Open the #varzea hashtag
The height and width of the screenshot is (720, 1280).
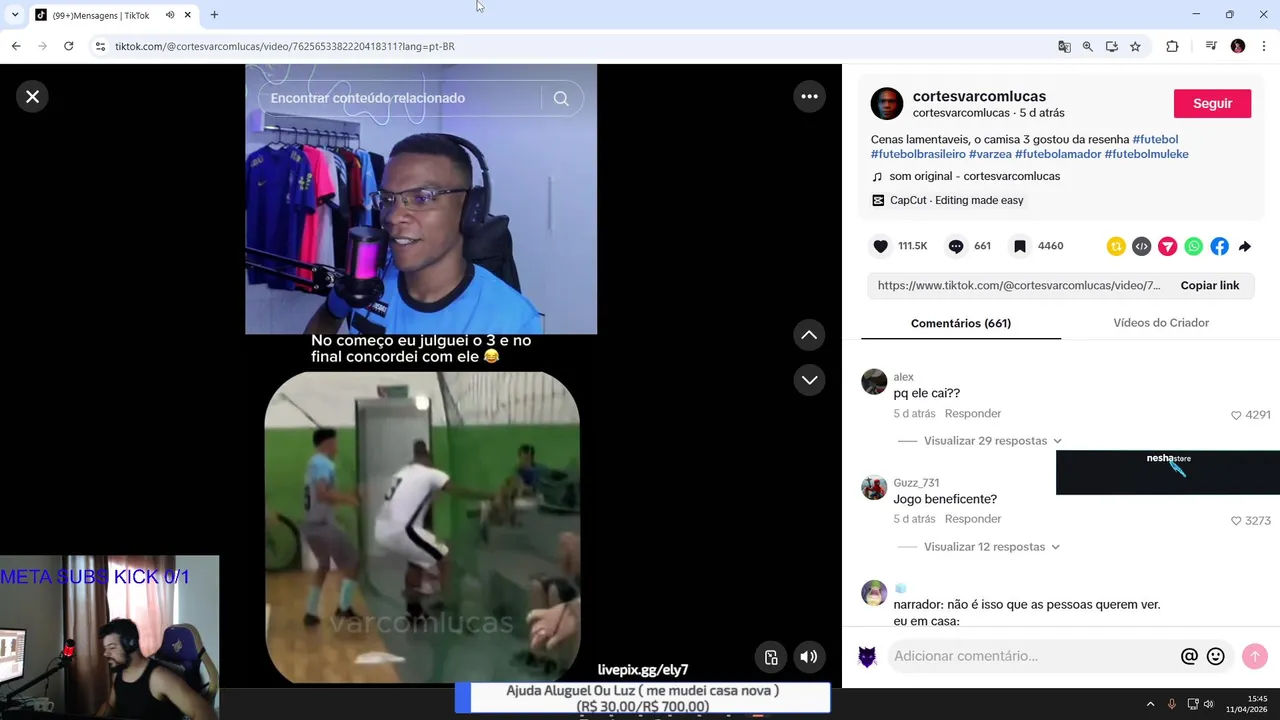coord(990,154)
